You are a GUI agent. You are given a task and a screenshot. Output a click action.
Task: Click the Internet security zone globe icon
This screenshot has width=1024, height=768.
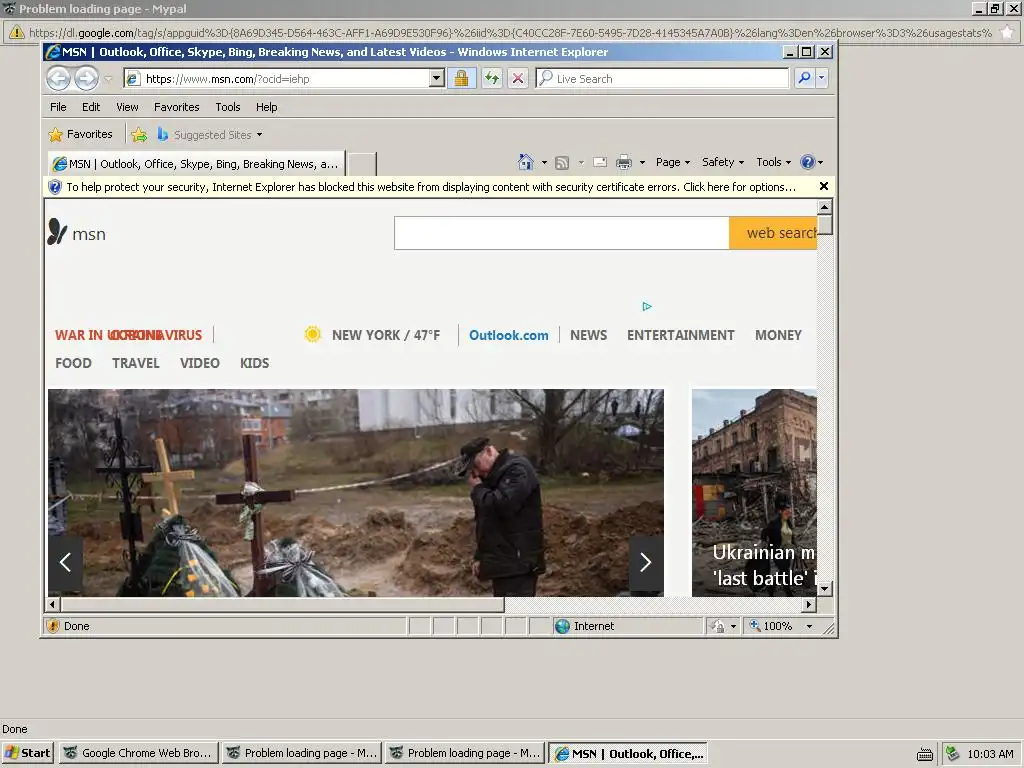(x=562, y=626)
